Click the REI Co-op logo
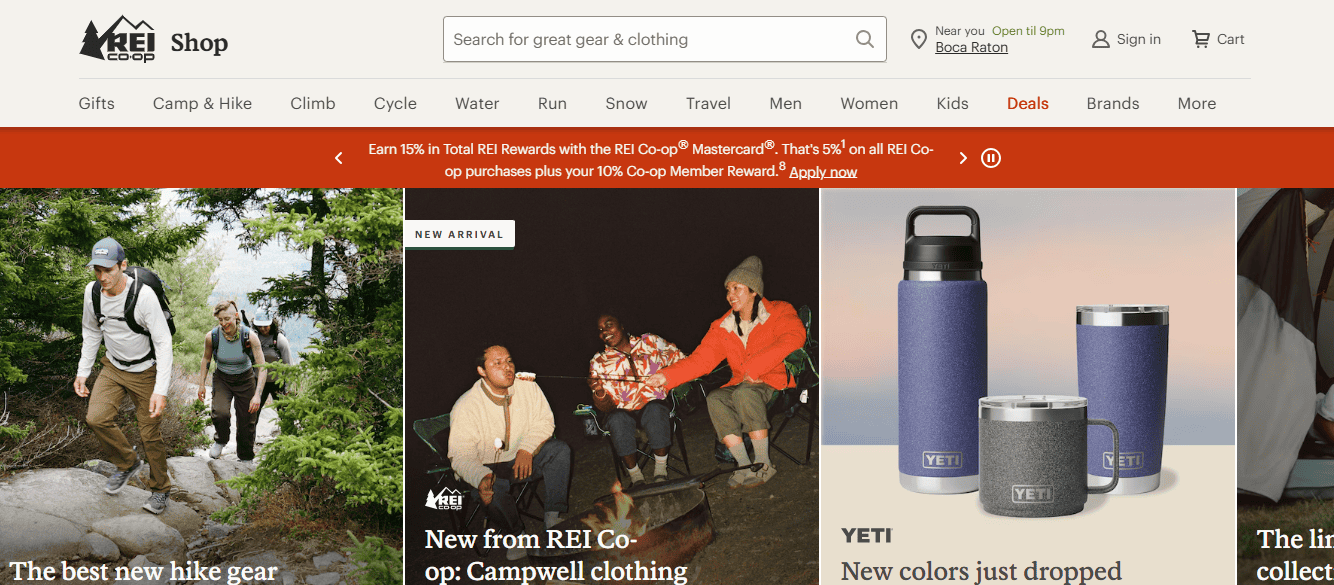 117,40
